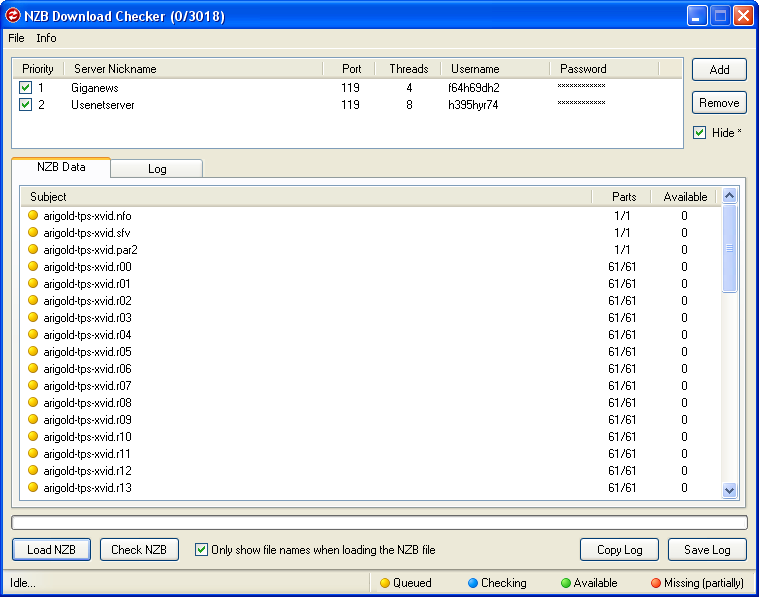Click file name arigold-tps-xvid.nfo
This screenshot has height=597, width=759.
[x=87, y=215]
